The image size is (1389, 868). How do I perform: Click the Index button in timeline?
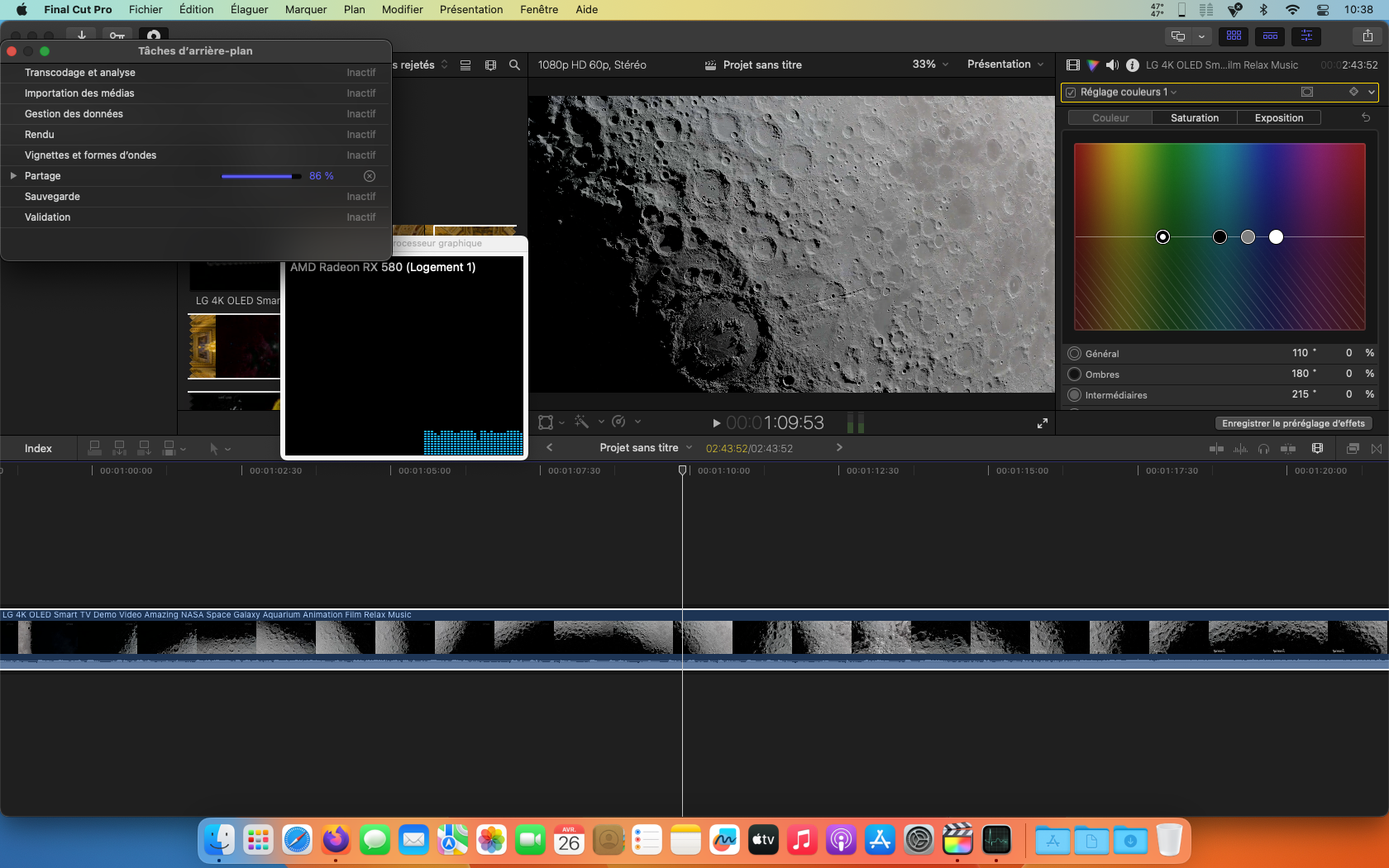(x=38, y=449)
